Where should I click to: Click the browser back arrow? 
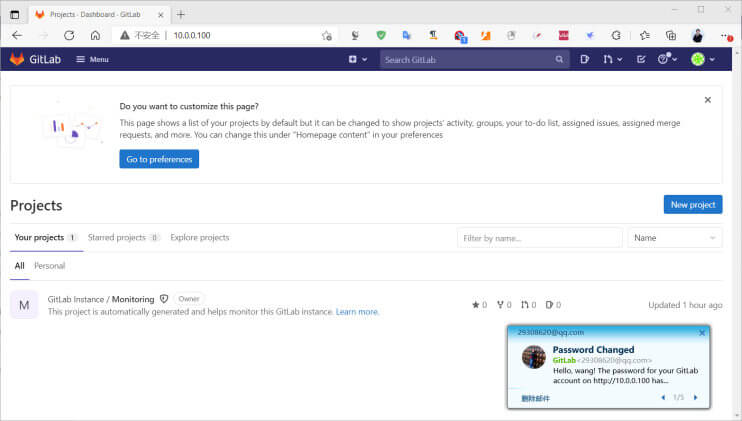[17, 35]
